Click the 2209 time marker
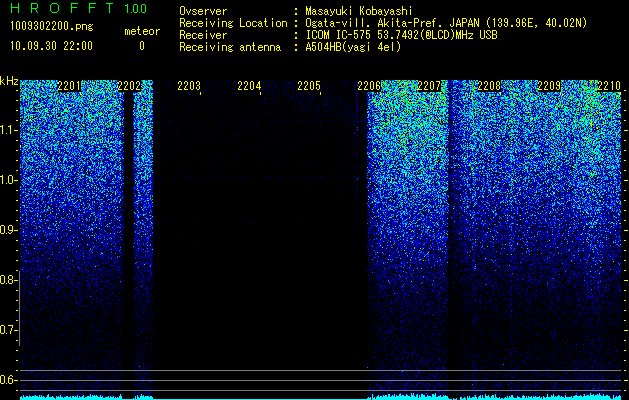 click(549, 86)
